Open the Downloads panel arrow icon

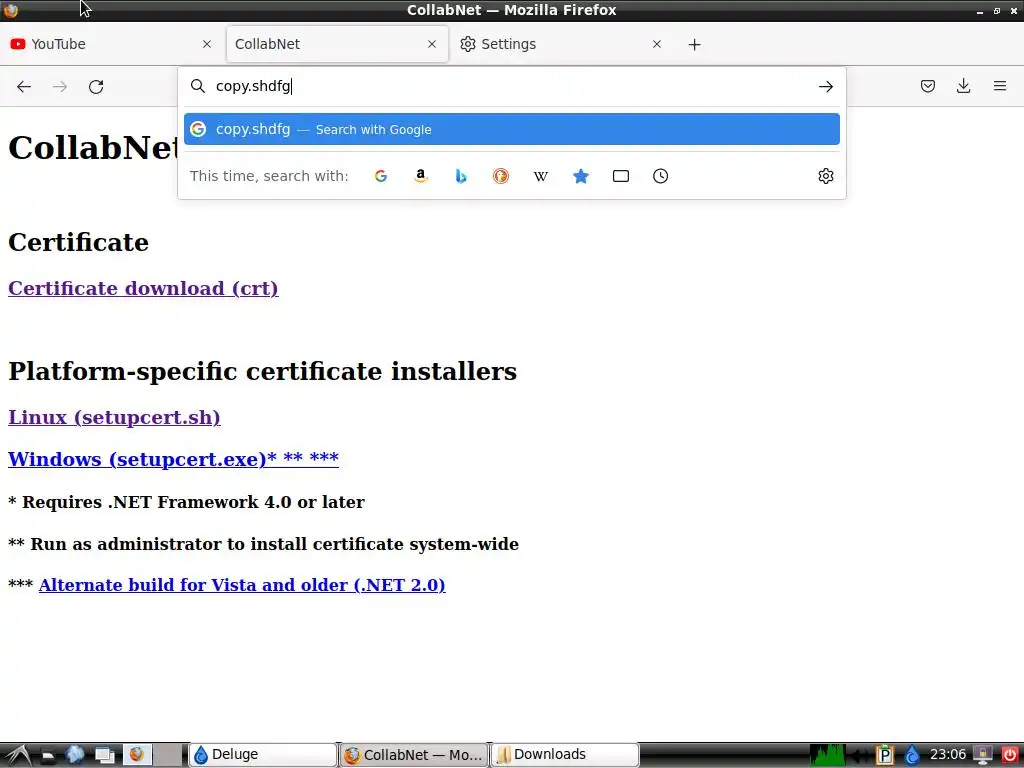(963, 86)
